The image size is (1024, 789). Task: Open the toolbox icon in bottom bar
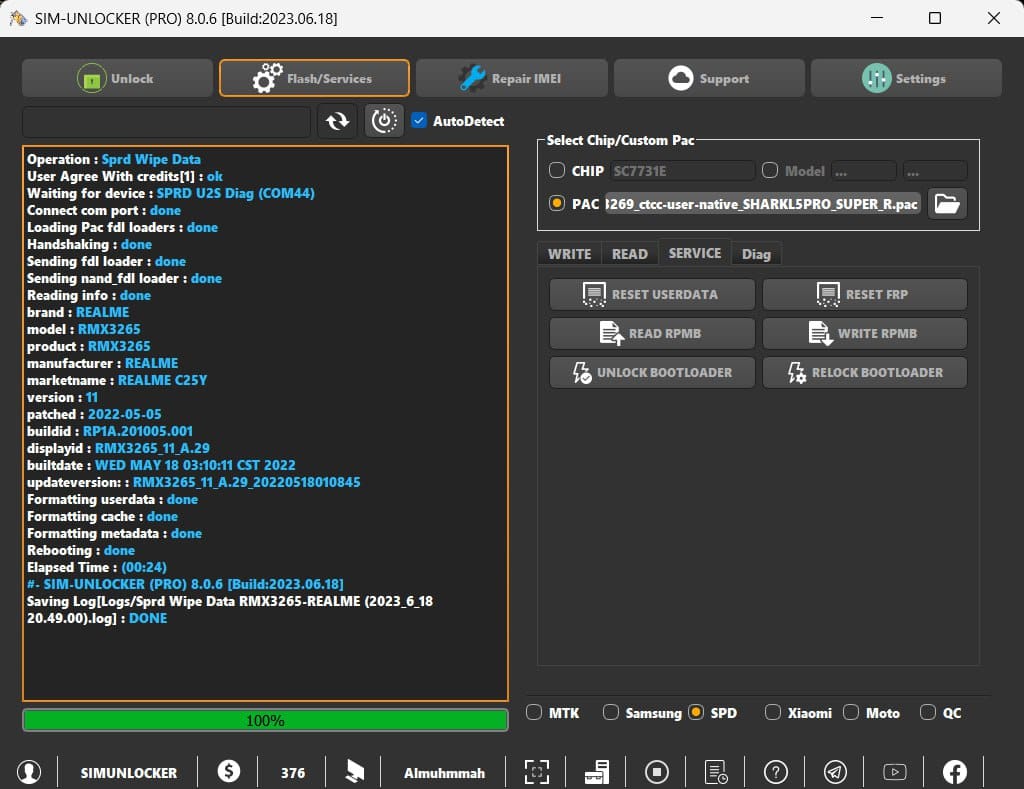tap(597, 772)
